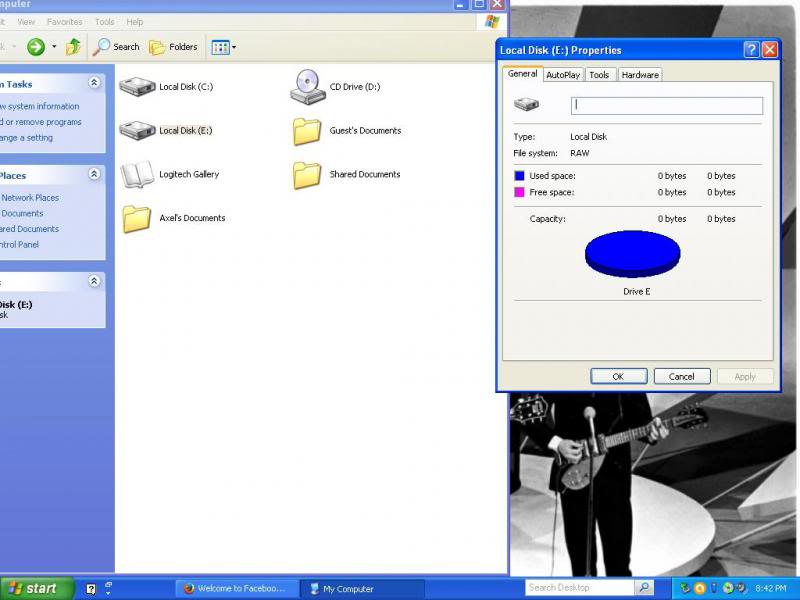Viewport: 800px width, 600px height.
Task: Click the green and white disc tray icon
Action: [x=728, y=588]
